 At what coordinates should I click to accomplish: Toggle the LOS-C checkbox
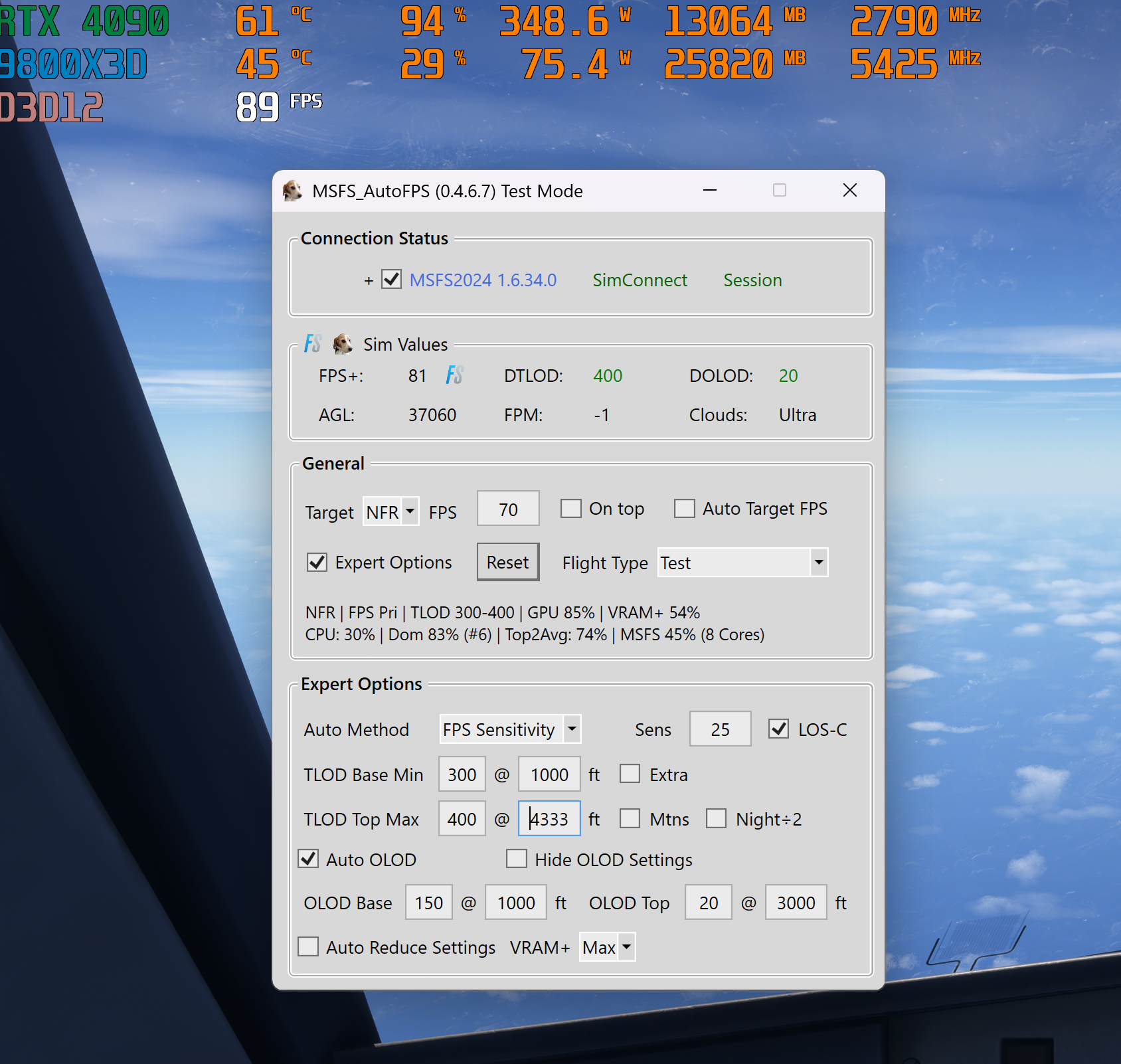[779, 729]
